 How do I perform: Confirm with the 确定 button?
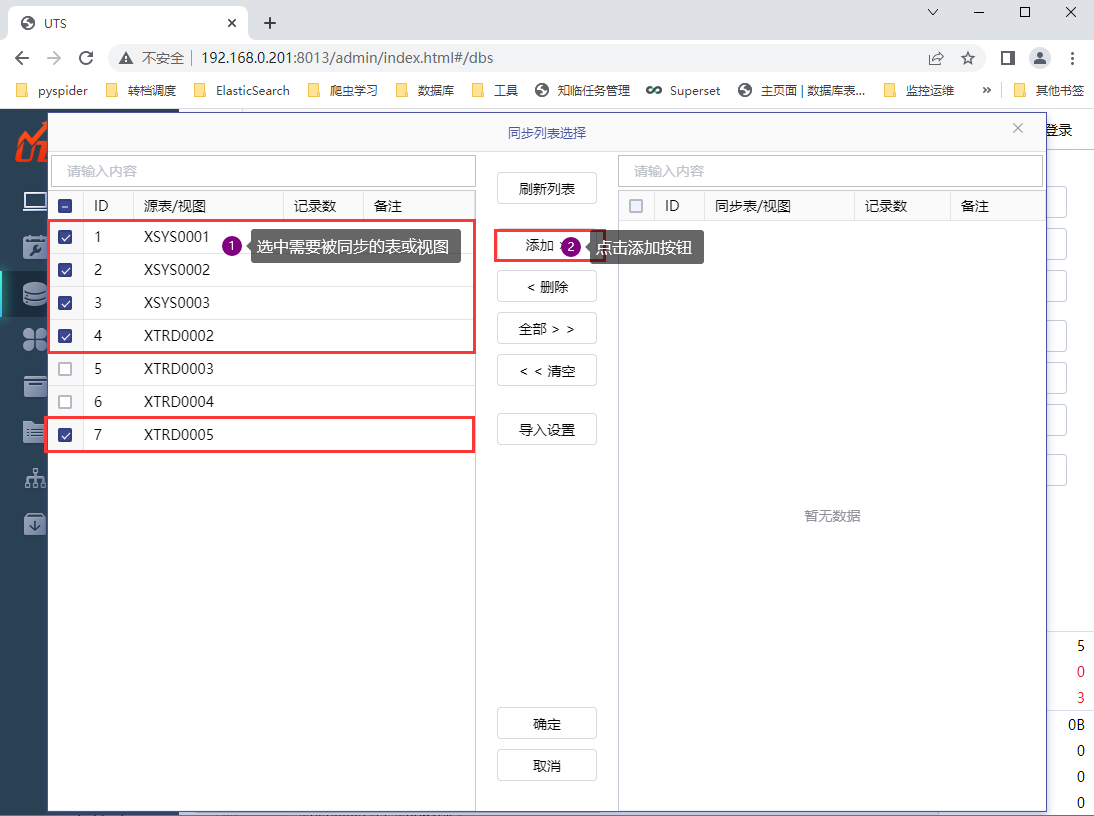click(546, 724)
